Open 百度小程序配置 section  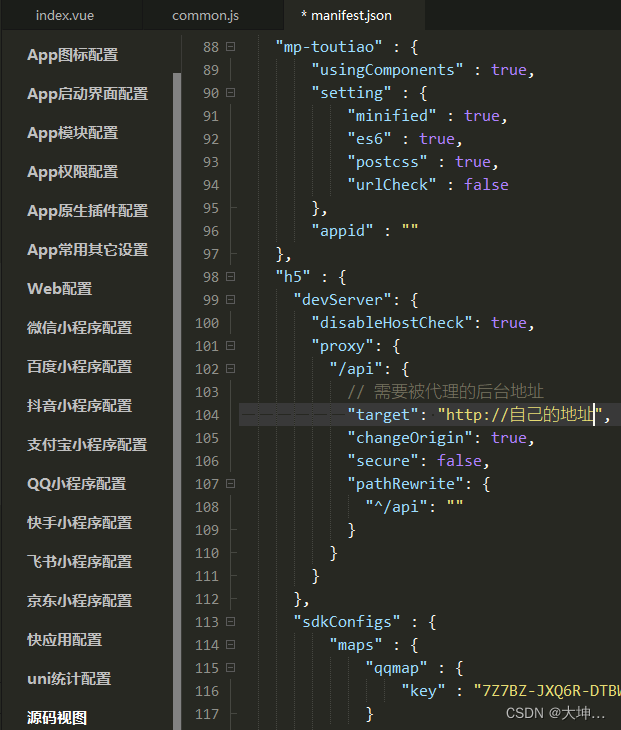click(80, 367)
